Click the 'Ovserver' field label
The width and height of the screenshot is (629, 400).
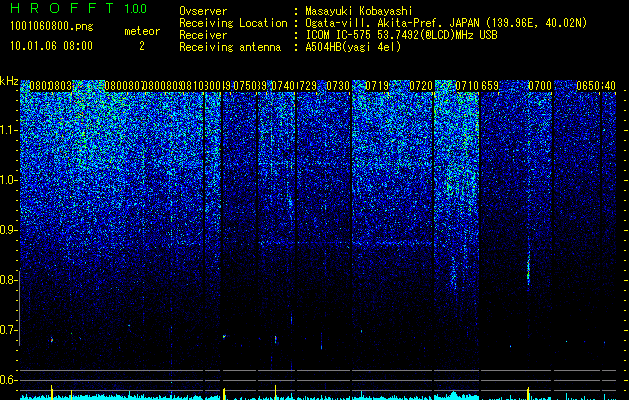[x=203, y=11]
